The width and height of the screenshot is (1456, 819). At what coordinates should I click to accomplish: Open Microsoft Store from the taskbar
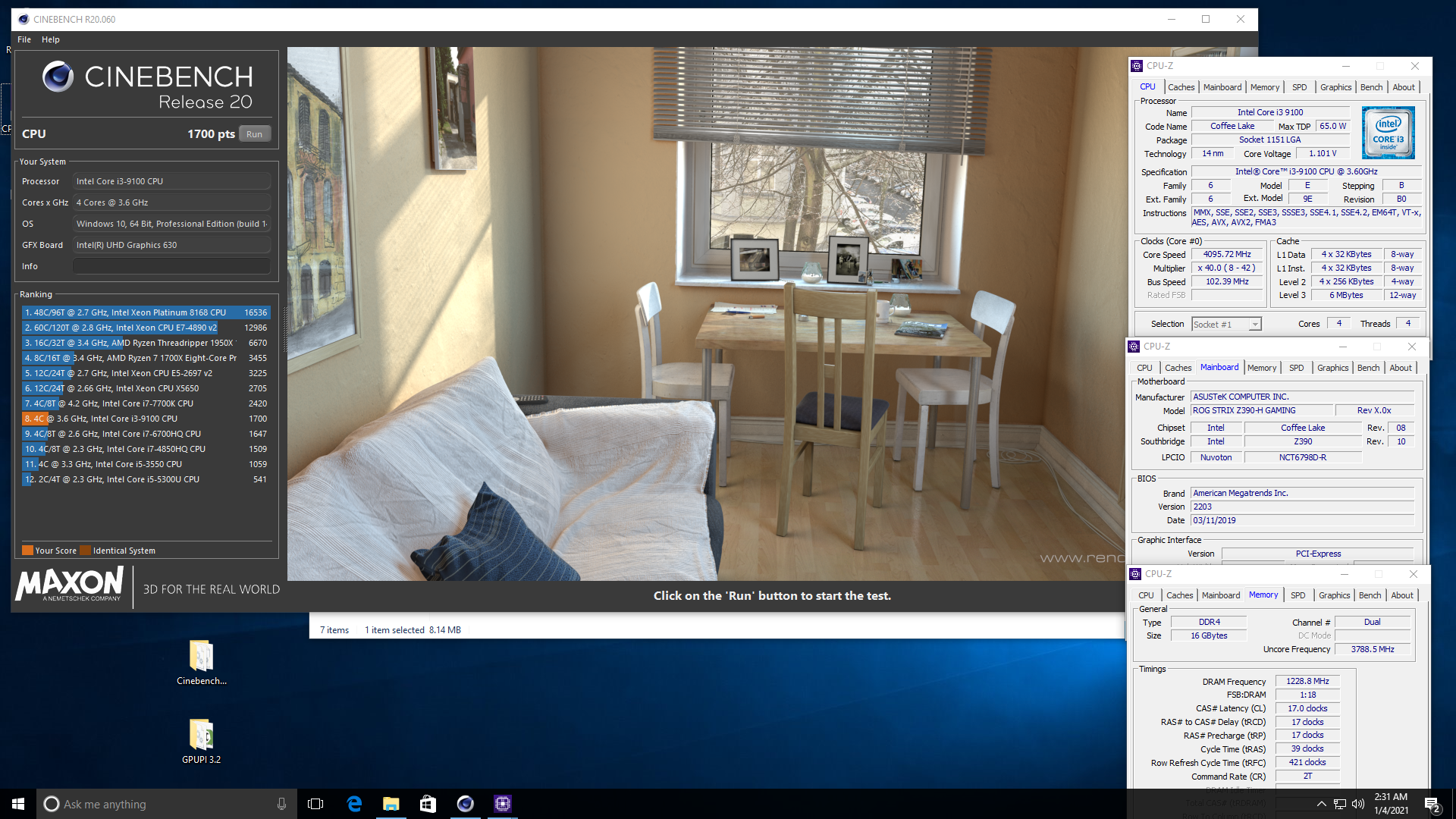pos(428,804)
